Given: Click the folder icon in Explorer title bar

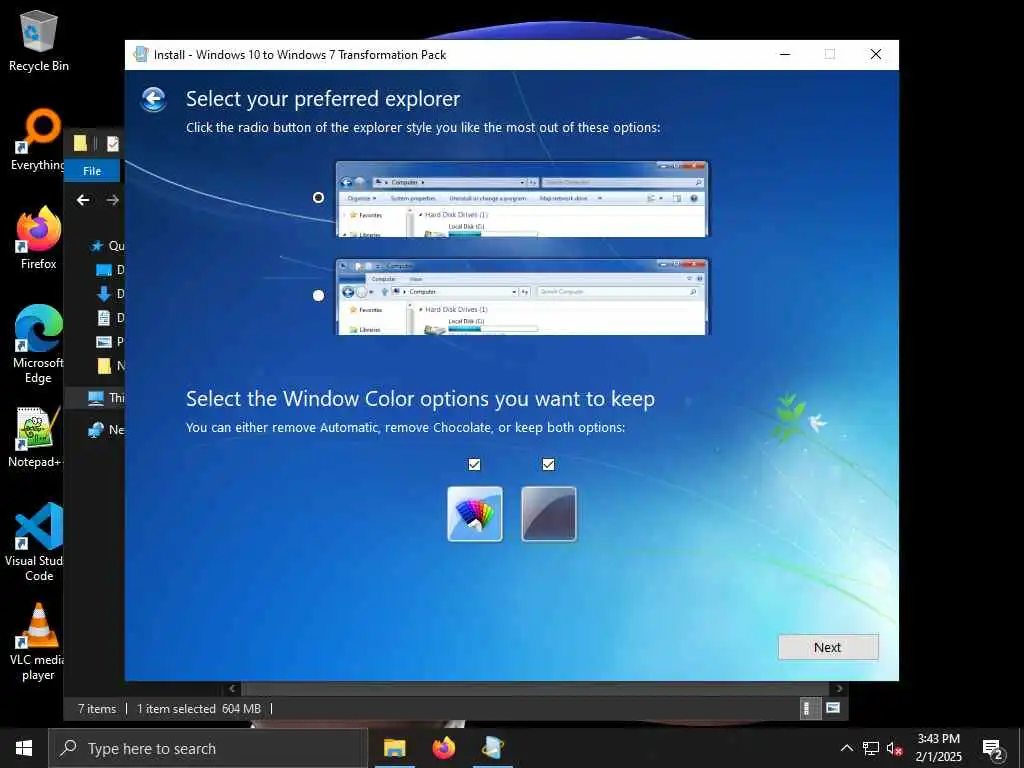Looking at the screenshot, I should coord(80,143).
